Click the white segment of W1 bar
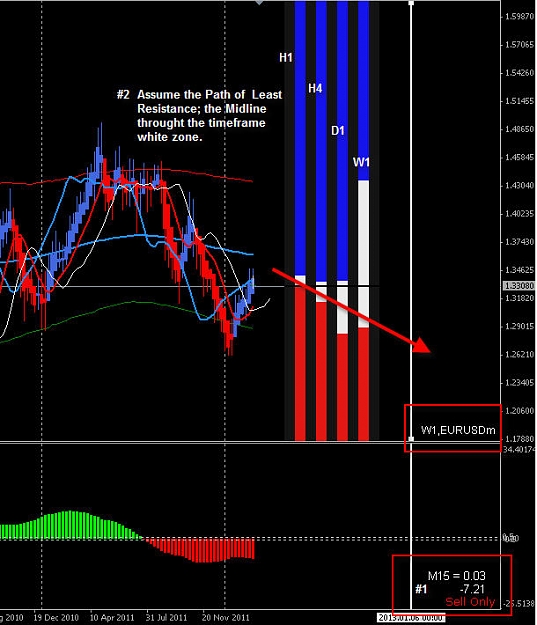 tap(363, 254)
